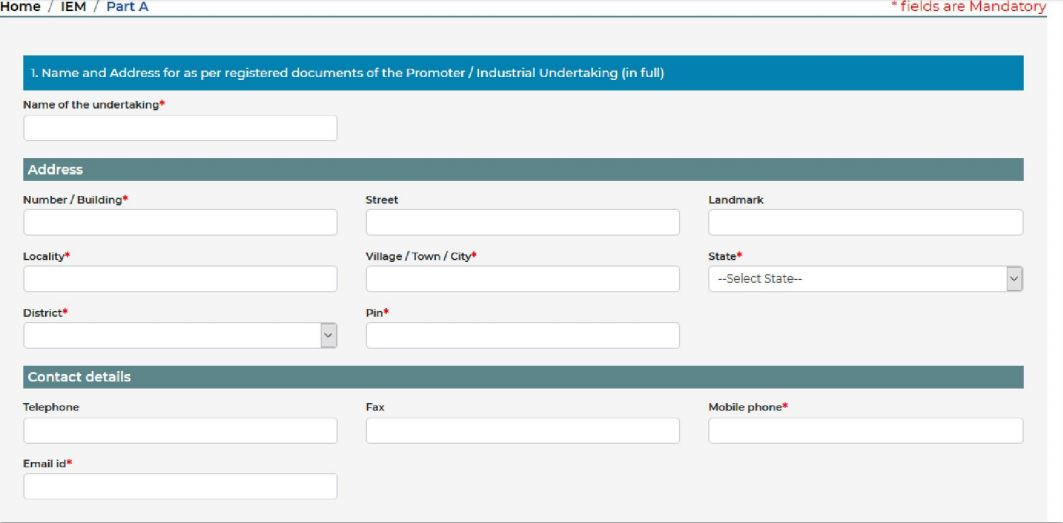This screenshot has height=523, width=1063.
Task: Click the State dropdown arrow
Action: (x=1014, y=279)
